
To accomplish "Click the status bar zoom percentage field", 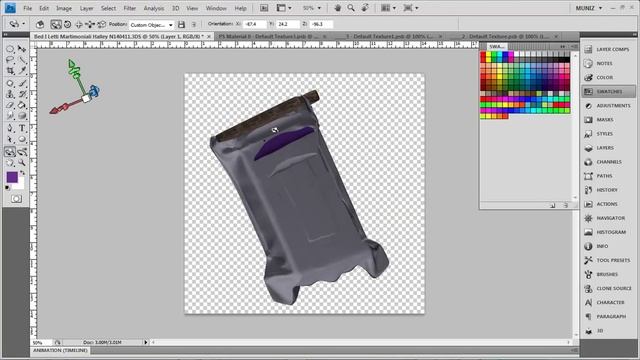I will [x=41, y=342].
